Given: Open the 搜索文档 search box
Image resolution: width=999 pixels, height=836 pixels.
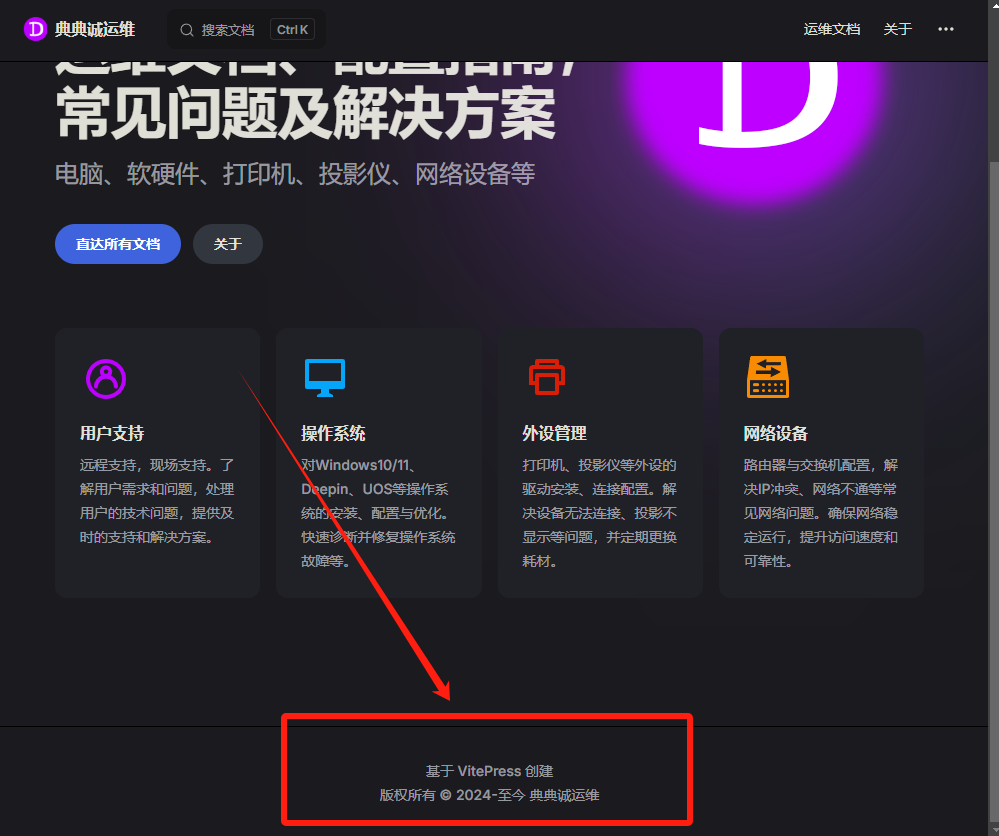Looking at the screenshot, I should (247, 29).
